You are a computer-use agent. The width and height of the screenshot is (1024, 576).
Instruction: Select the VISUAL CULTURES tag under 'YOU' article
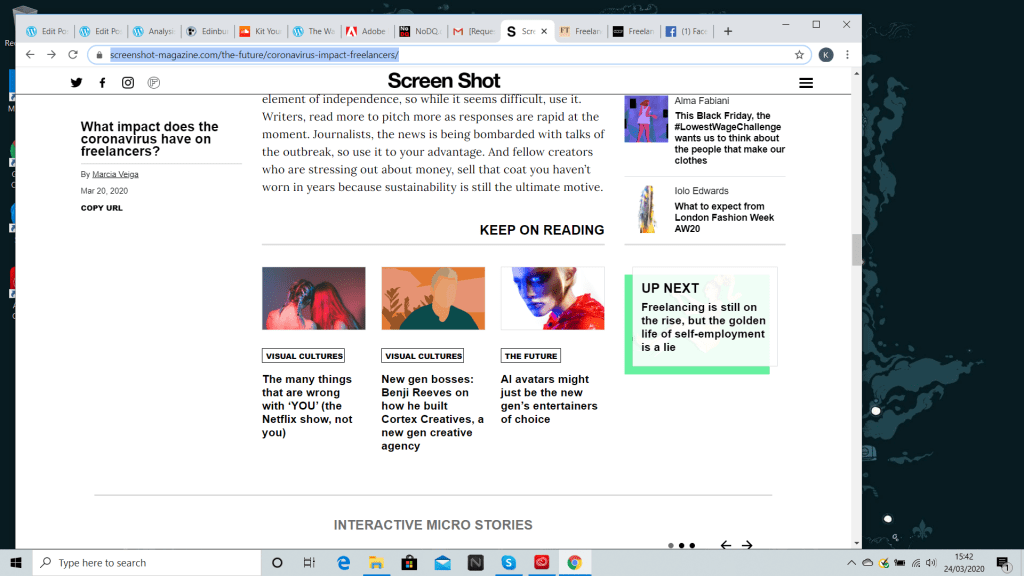click(x=303, y=356)
